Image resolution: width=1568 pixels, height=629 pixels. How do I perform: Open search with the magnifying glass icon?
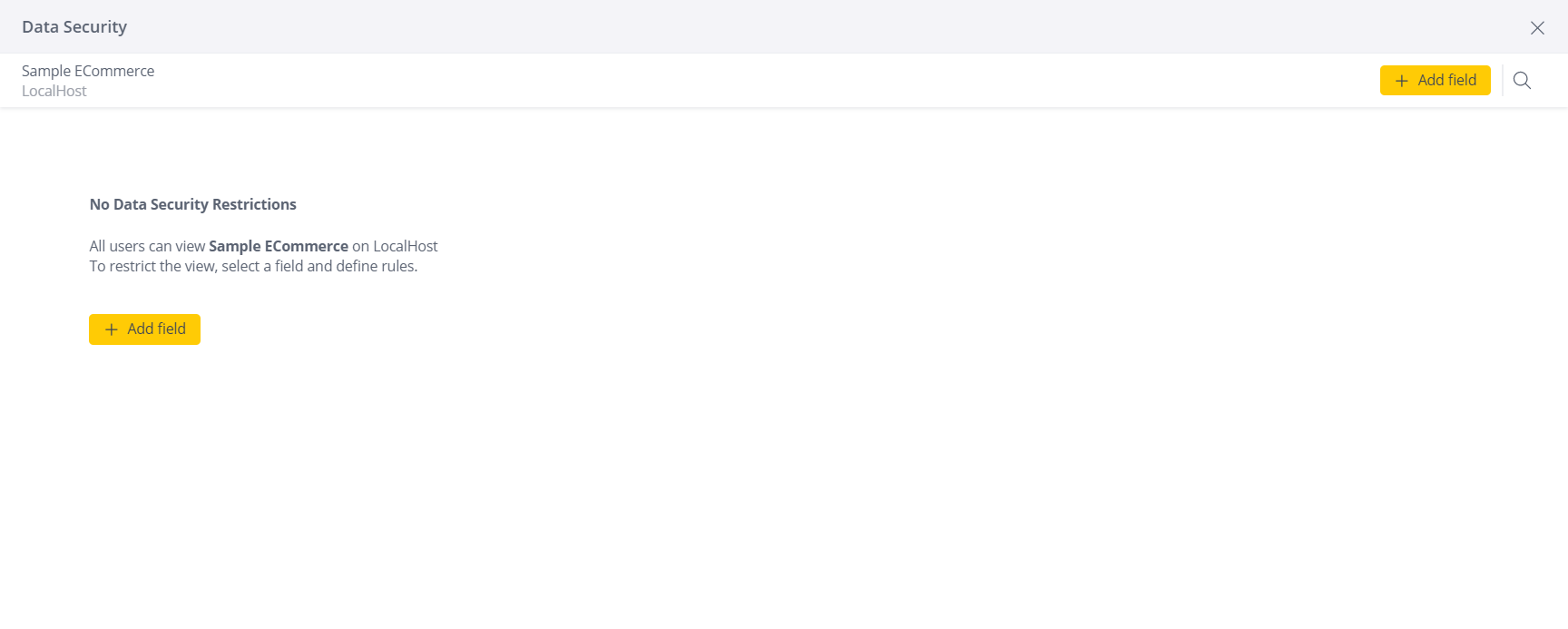(x=1522, y=81)
